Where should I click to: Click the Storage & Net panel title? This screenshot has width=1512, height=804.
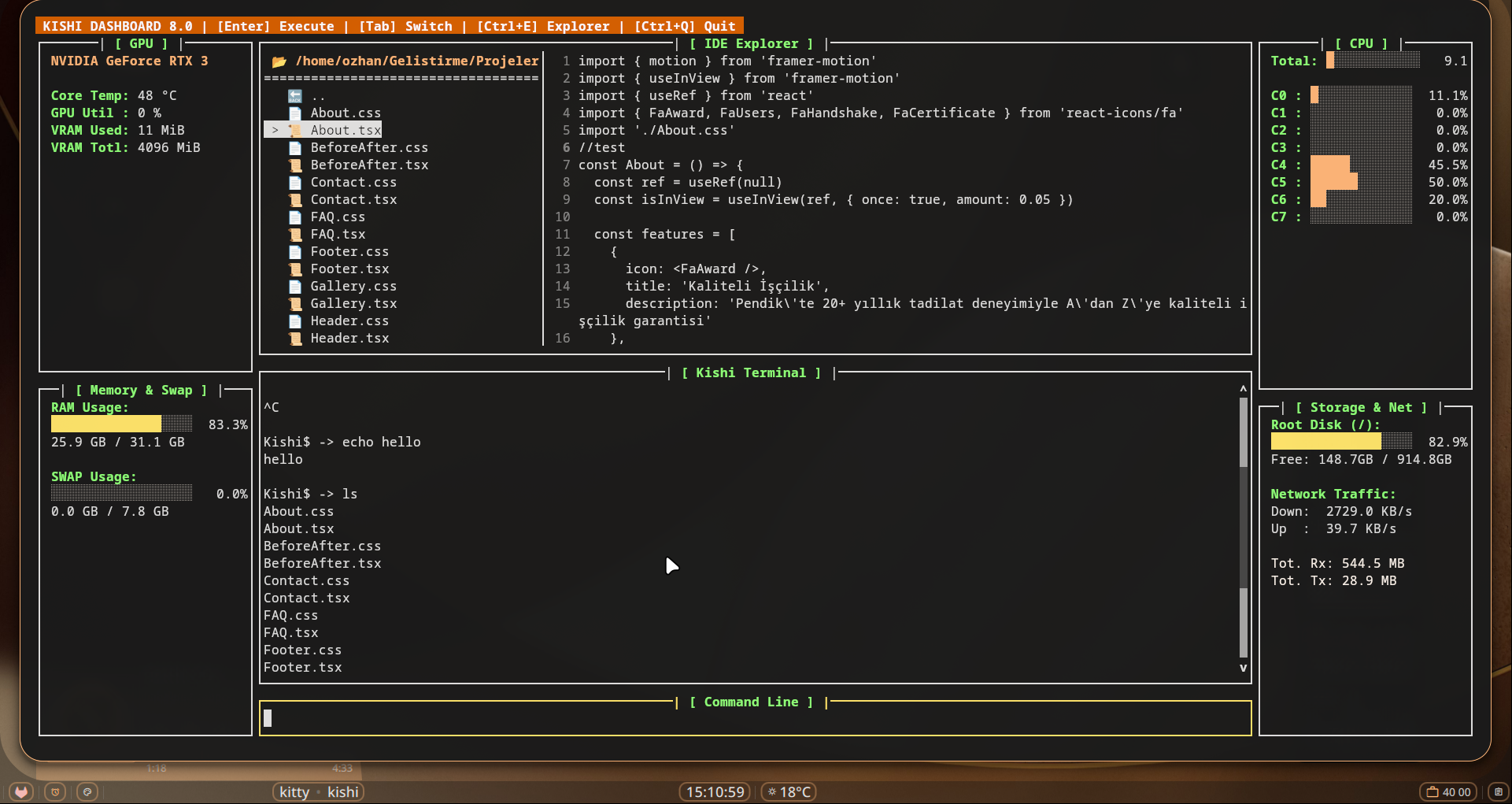pyautogui.click(x=1361, y=408)
